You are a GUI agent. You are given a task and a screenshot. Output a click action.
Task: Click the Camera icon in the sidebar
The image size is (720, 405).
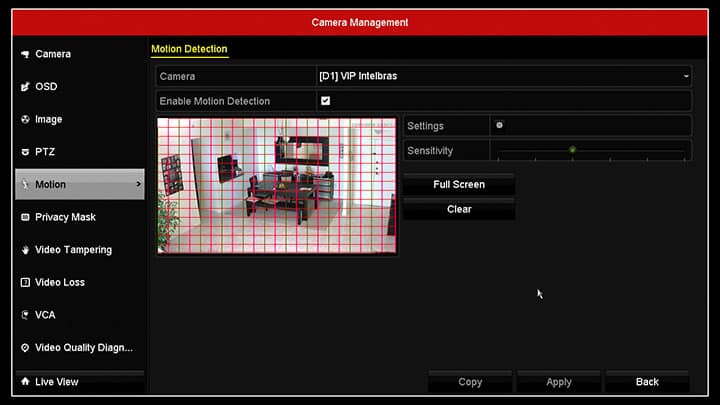coord(25,54)
